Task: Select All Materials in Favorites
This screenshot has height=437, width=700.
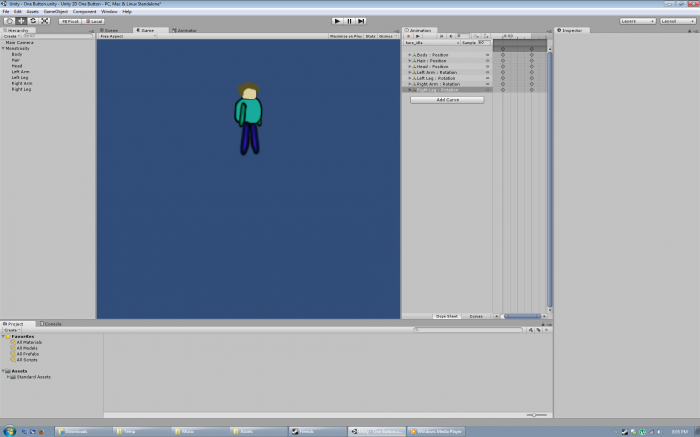Action: tap(29, 342)
